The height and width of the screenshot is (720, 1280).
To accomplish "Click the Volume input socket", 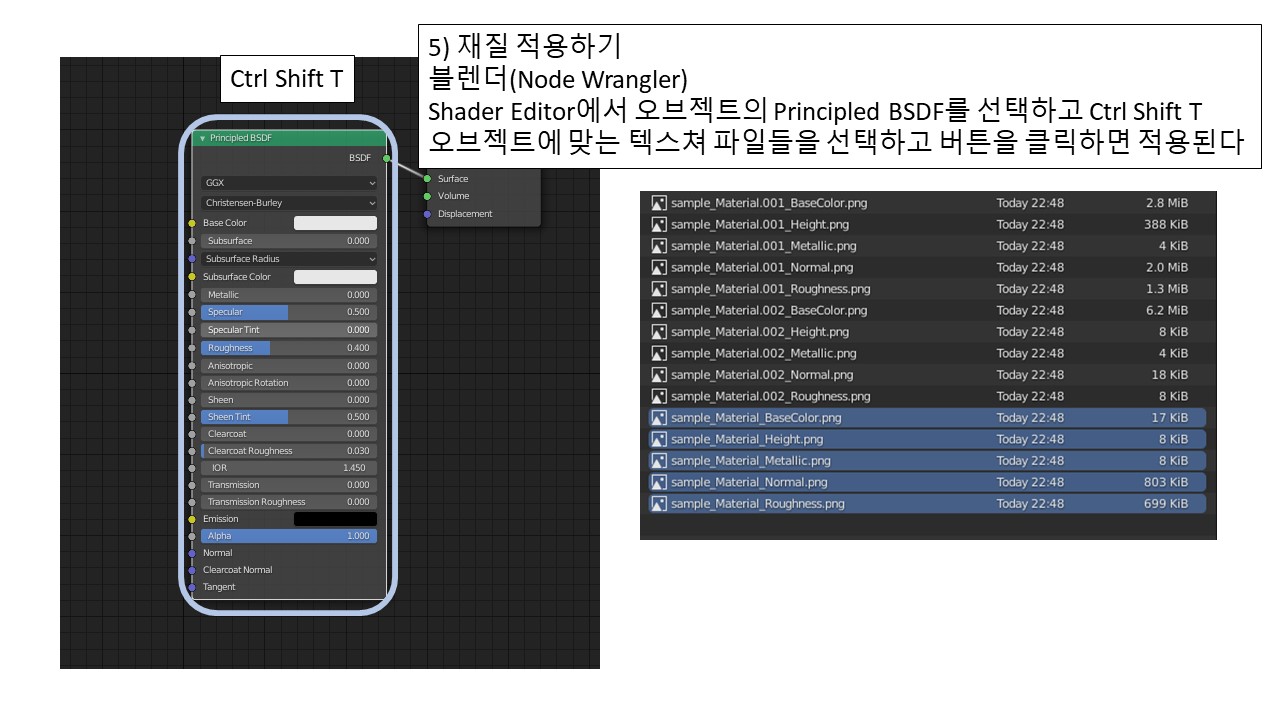I will point(428,196).
